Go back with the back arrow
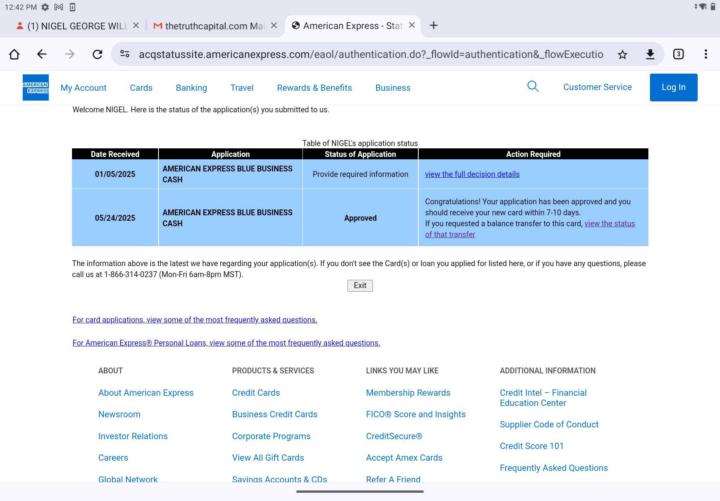Screen dimensions: 720x501 click(42, 54)
